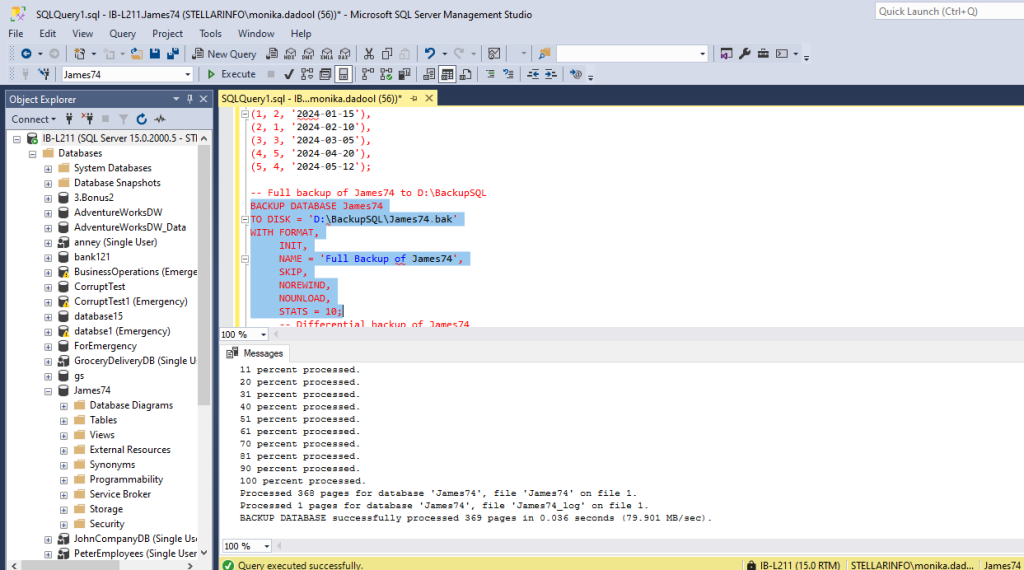
Task: Pin the Object Explorer panel
Action: [x=189, y=99]
